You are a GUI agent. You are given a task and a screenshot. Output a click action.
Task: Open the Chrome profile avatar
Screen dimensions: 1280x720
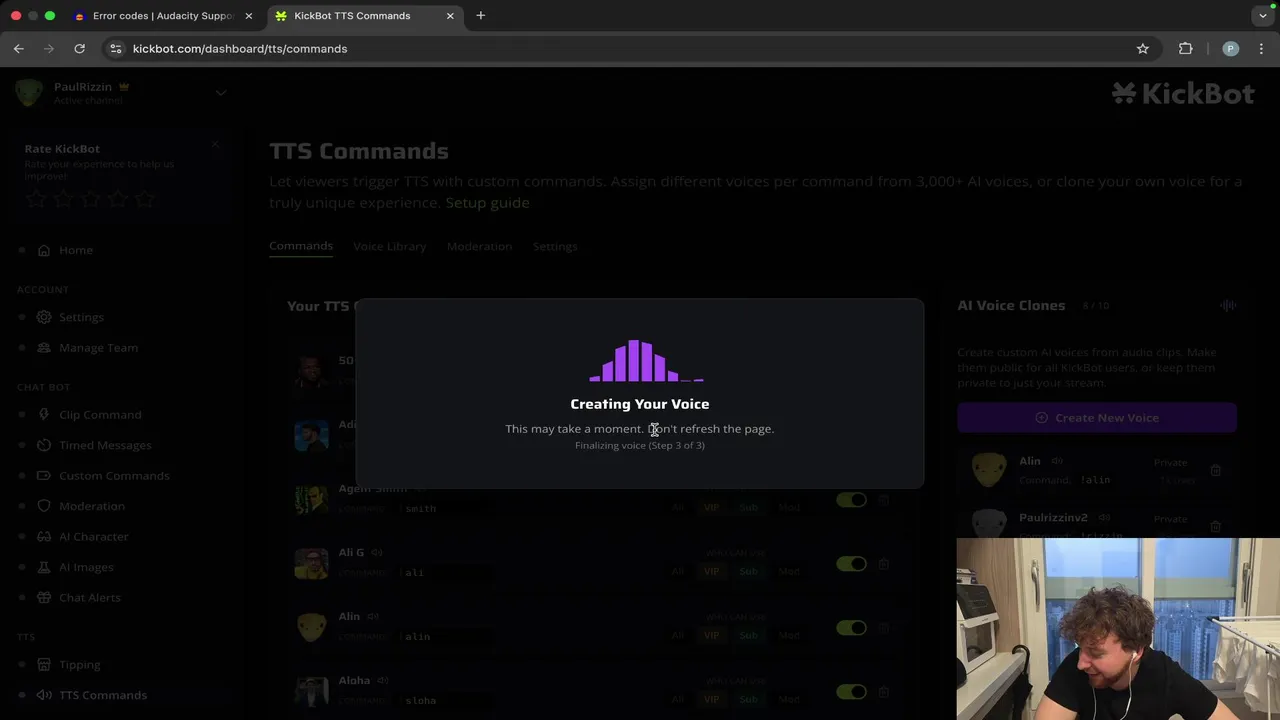coord(1231,48)
